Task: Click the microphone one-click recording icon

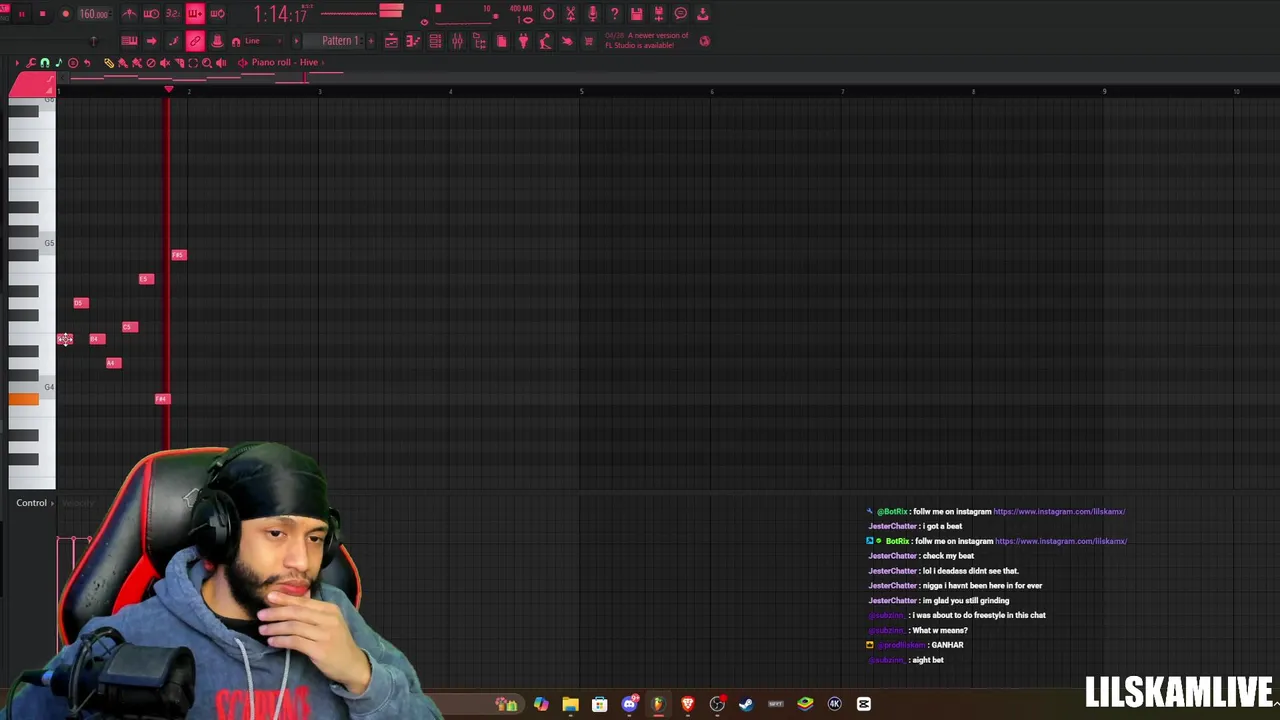Action: tap(592, 14)
